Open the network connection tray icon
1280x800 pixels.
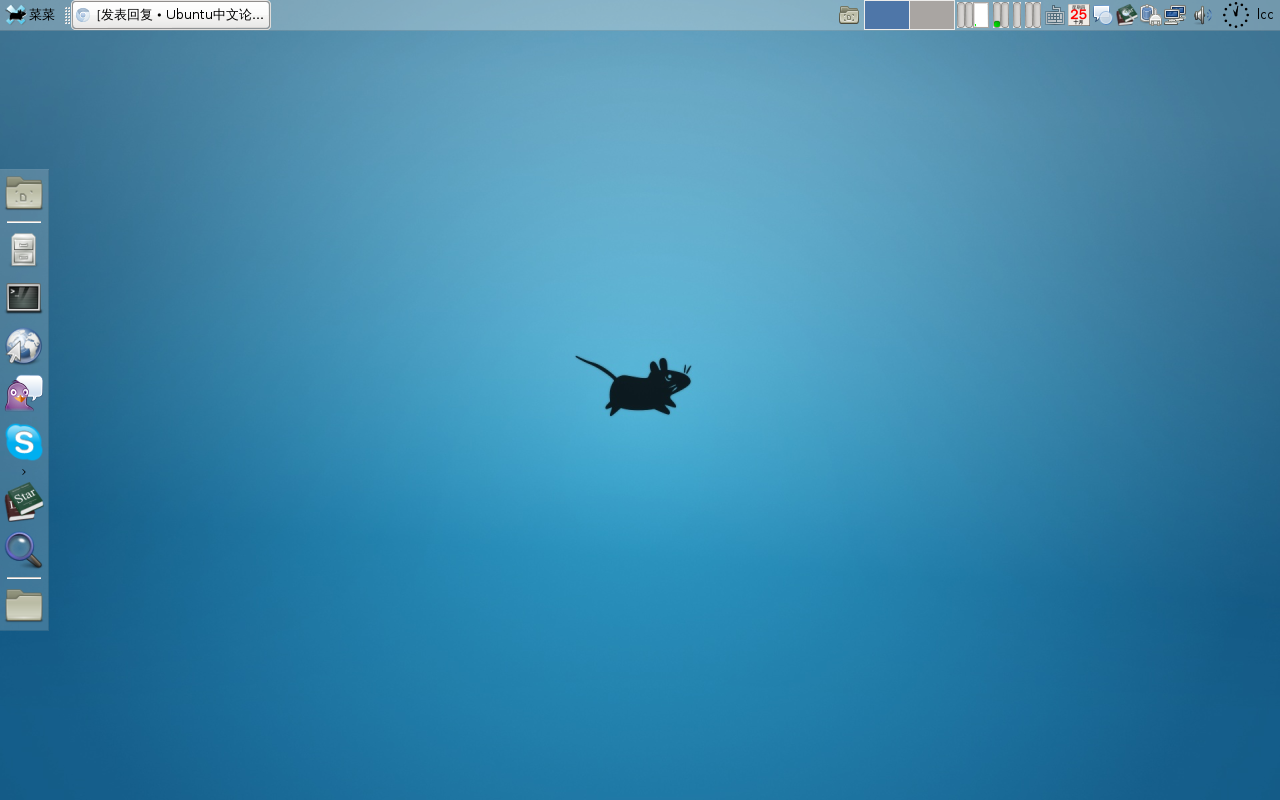(1175, 15)
